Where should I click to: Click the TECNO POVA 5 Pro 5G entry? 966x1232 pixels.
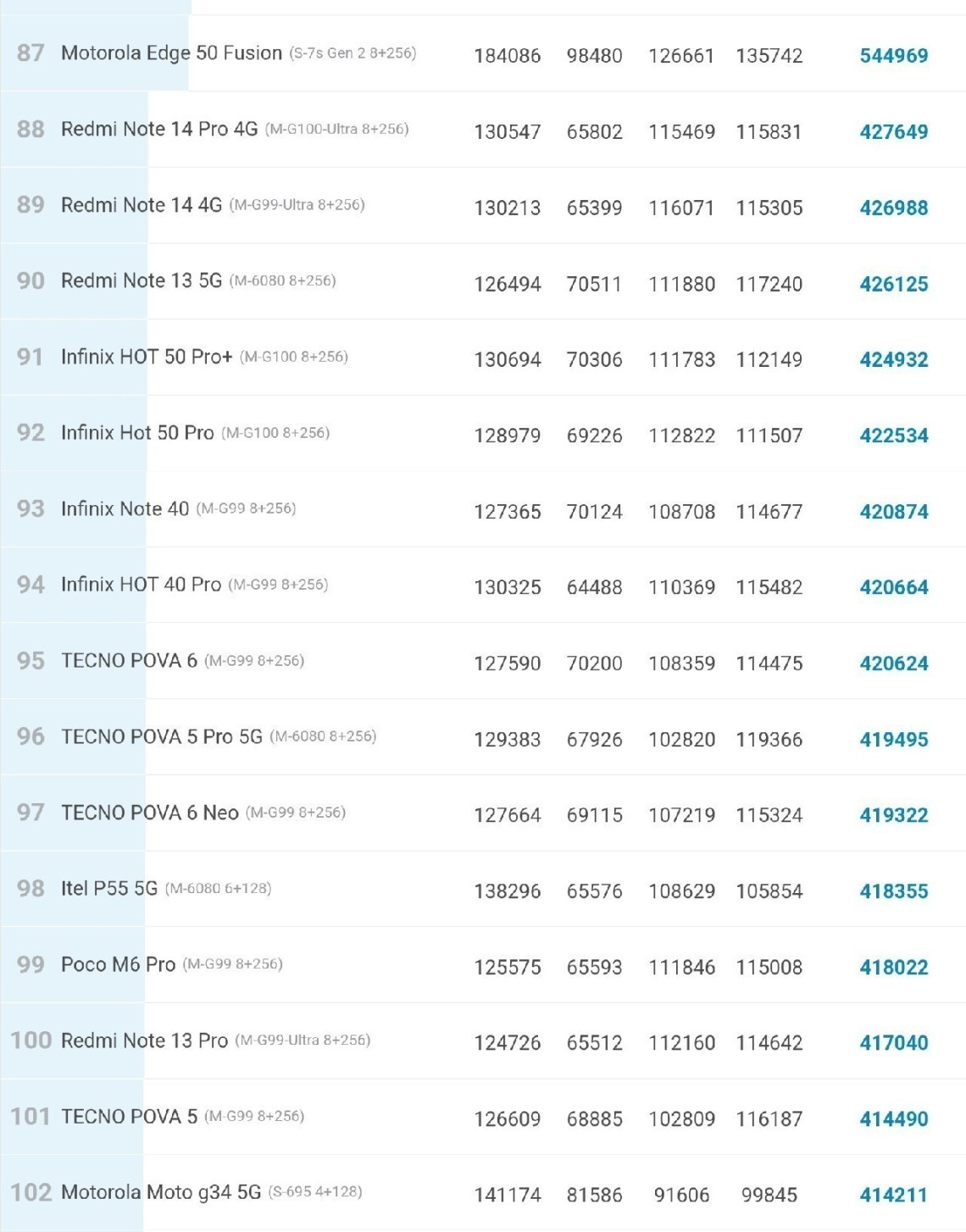162,737
